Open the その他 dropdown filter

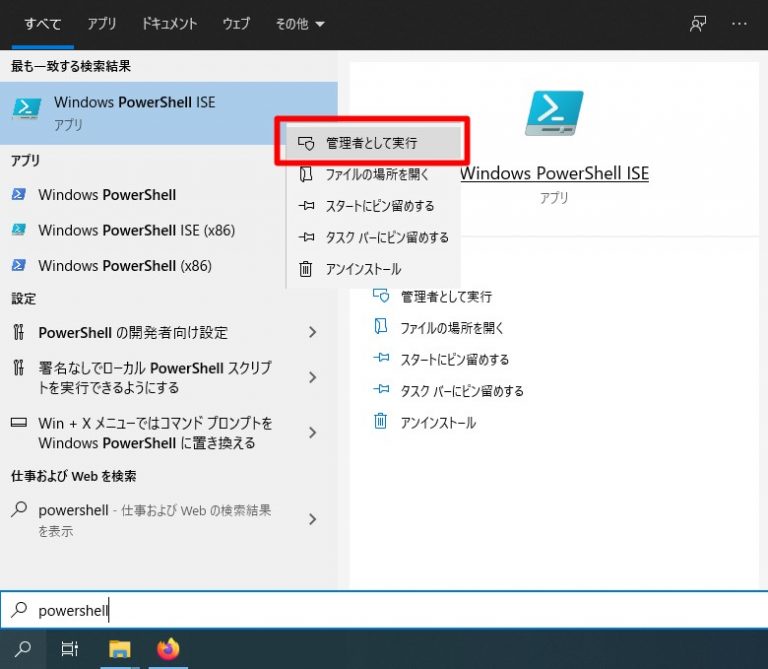(300, 24)
